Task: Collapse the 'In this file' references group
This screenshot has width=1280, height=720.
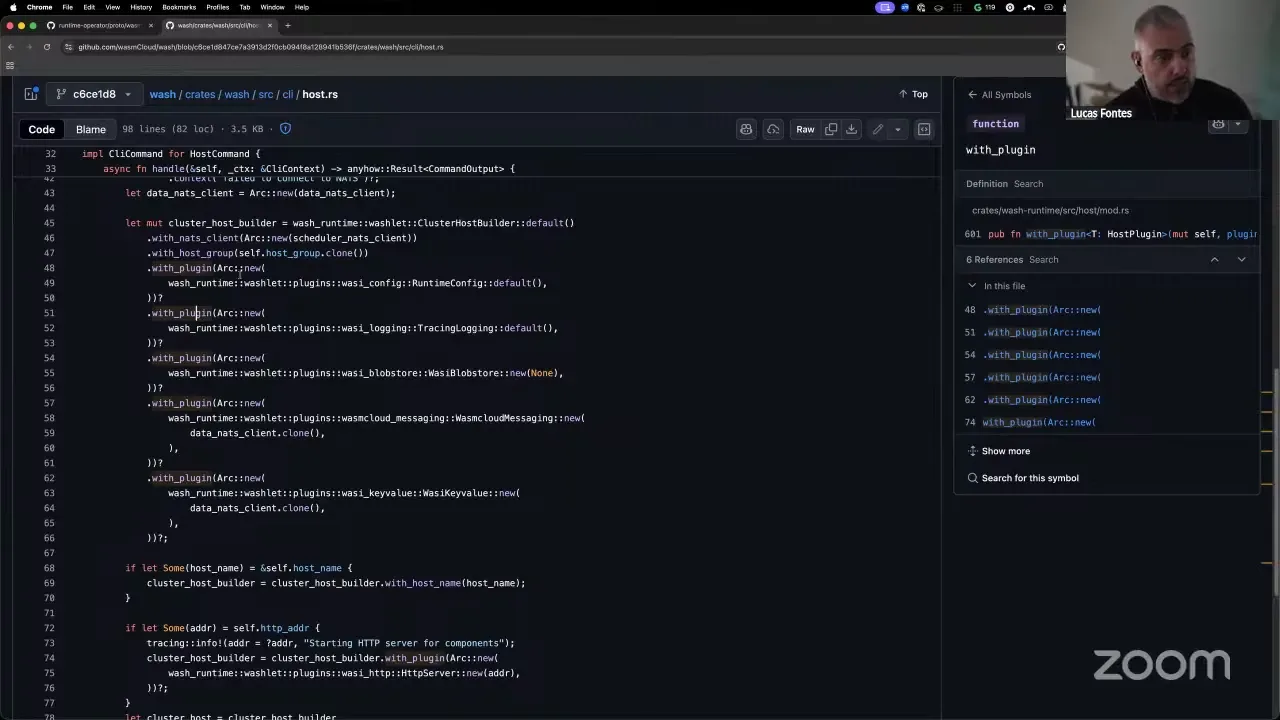Action: (972, 286)
